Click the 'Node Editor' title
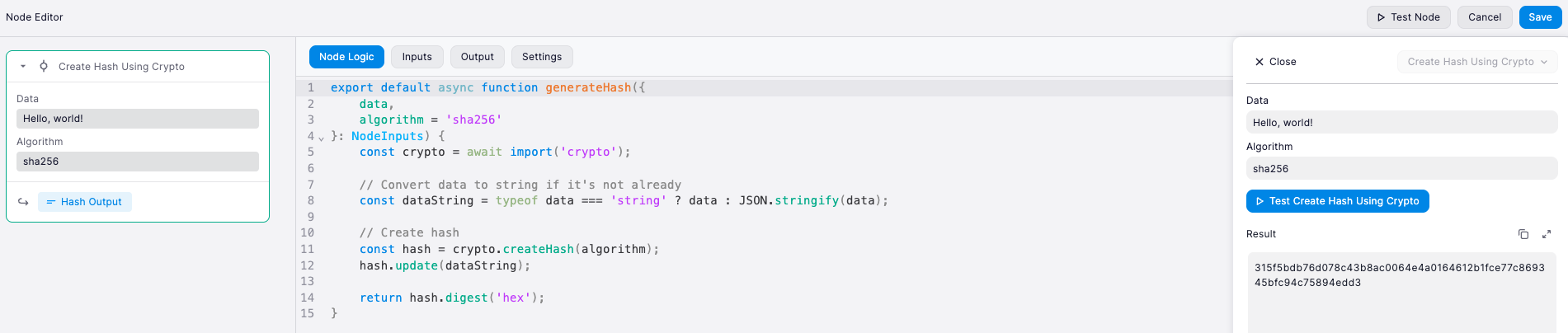1568x333 pixels. (x=35, y=17)
